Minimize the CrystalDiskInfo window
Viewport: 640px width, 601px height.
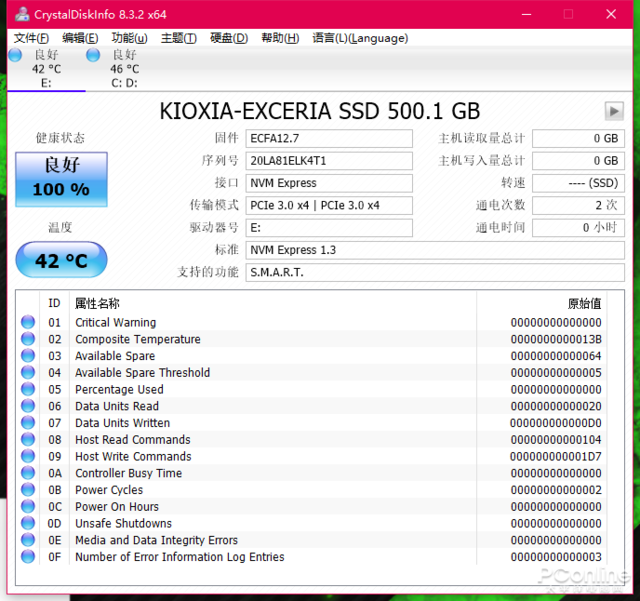pos(527,14)
